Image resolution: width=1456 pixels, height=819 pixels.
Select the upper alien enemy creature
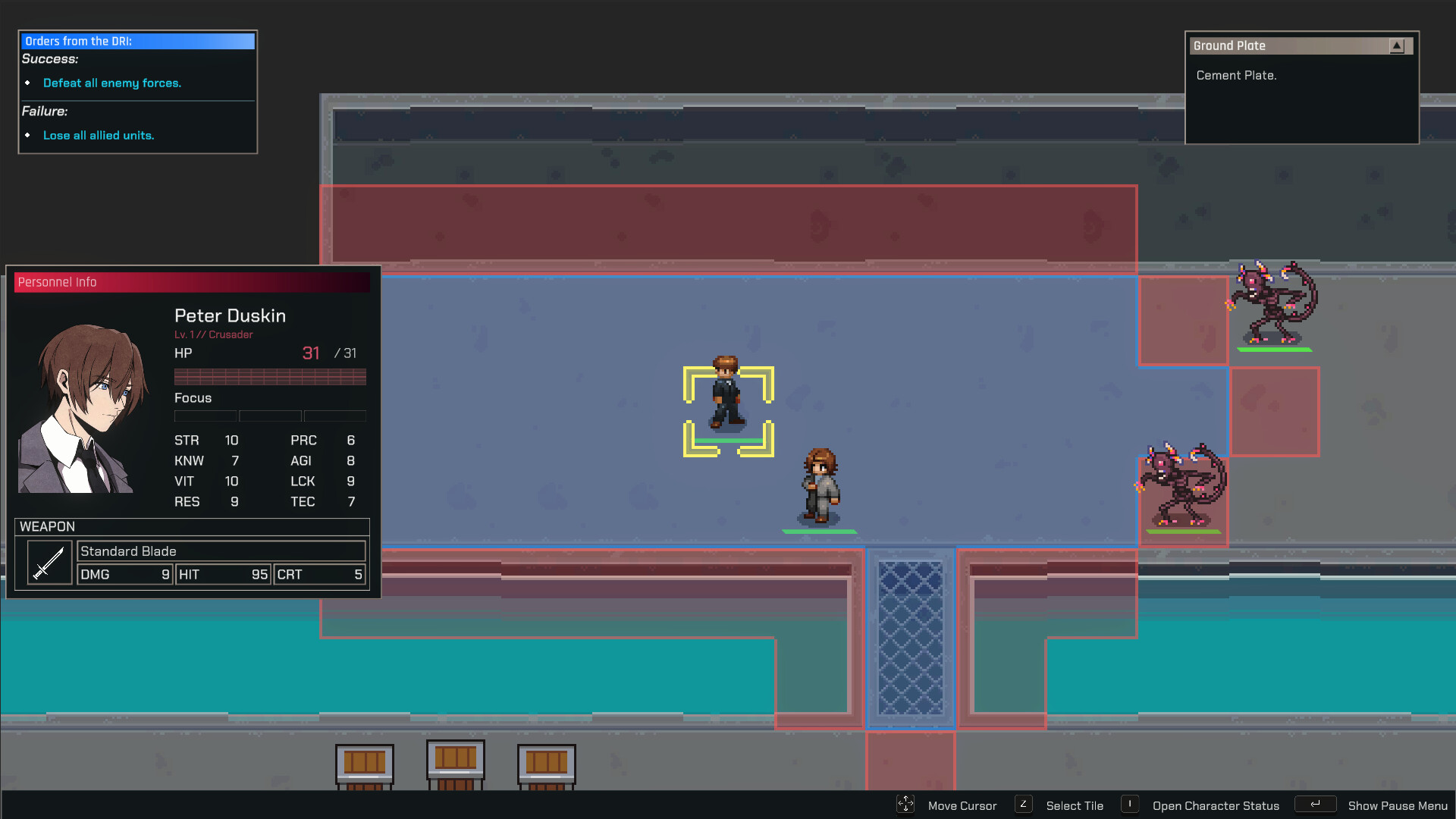[x=1274, y=303]
